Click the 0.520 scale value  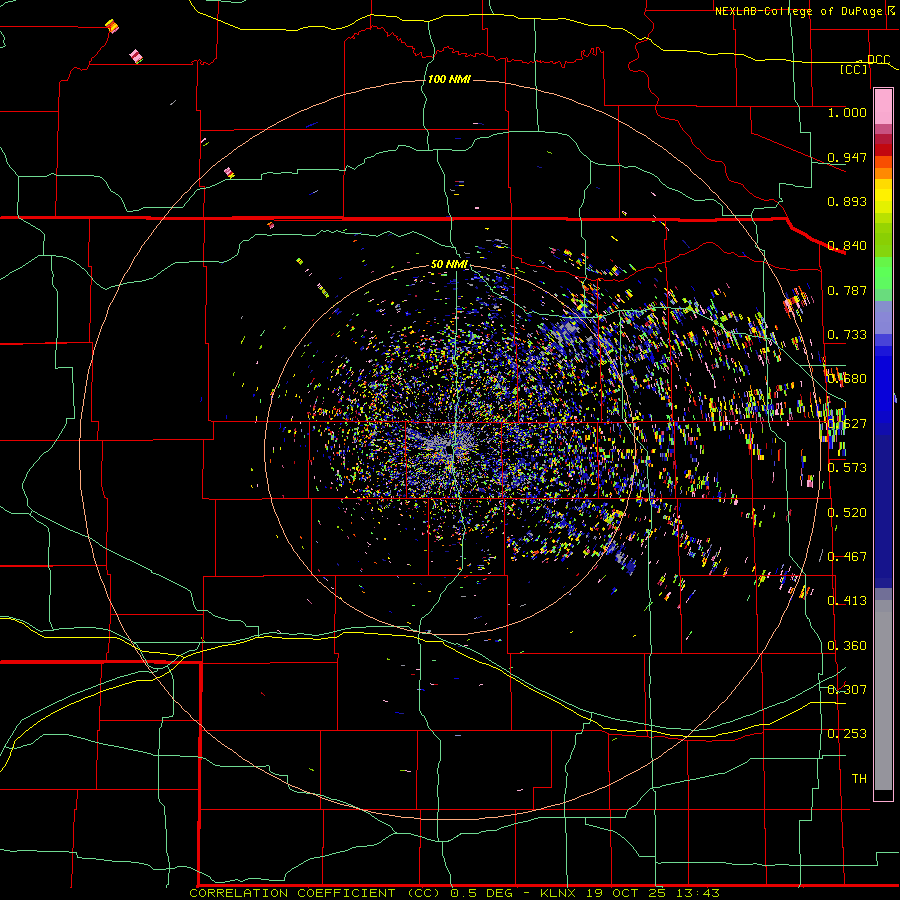[x=847, y=513]
